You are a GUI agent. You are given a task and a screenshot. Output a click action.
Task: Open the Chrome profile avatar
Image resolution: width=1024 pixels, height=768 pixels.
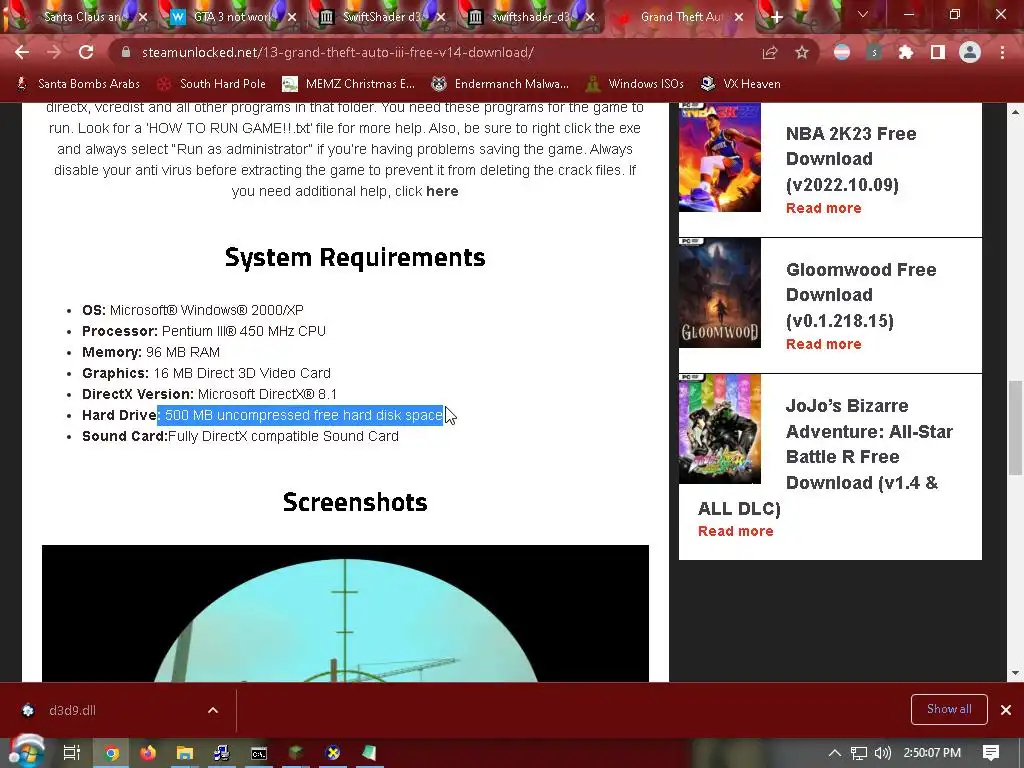970,52
